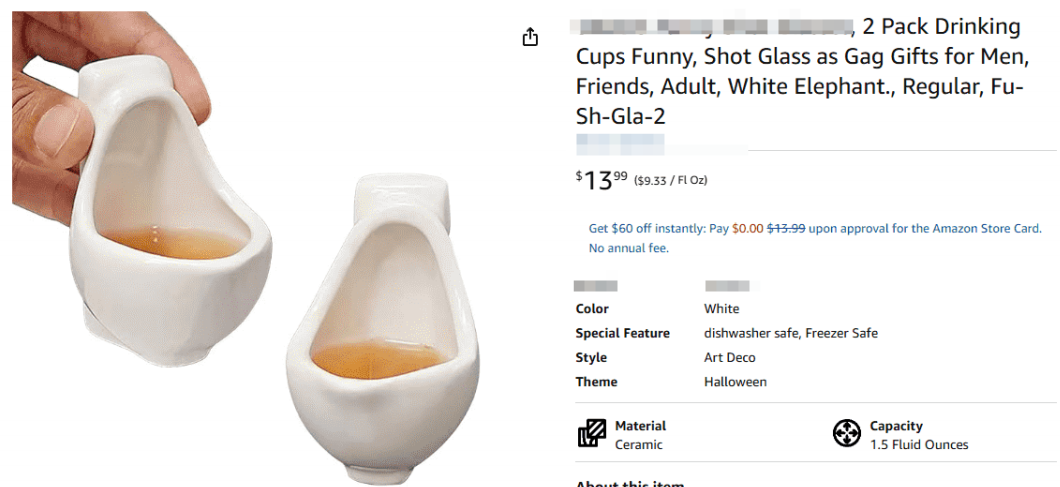Select the Color attribute label
The width and height of the screenshot is (1060, 487).
pyautogui.click(x=592, y=309)
